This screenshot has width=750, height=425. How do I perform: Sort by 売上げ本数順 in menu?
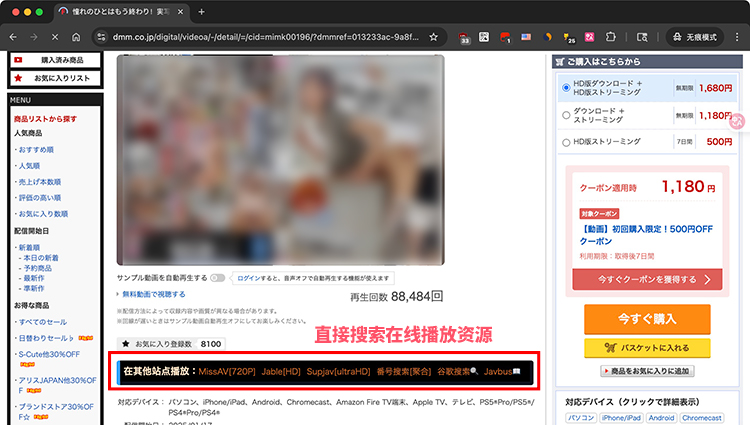pyautogui.click(x=40, y=182)
